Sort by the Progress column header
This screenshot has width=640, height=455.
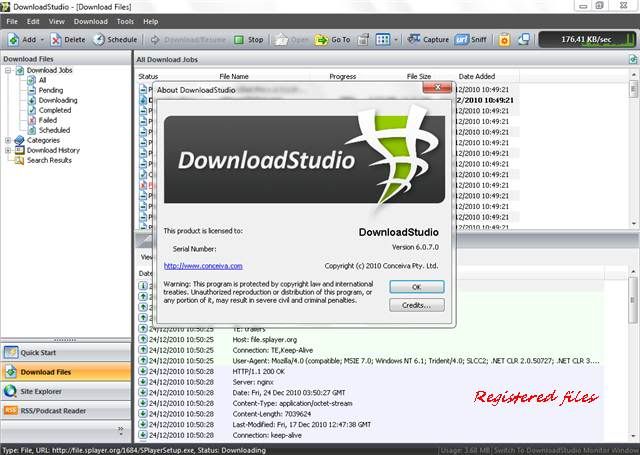(x=343, y=76)
